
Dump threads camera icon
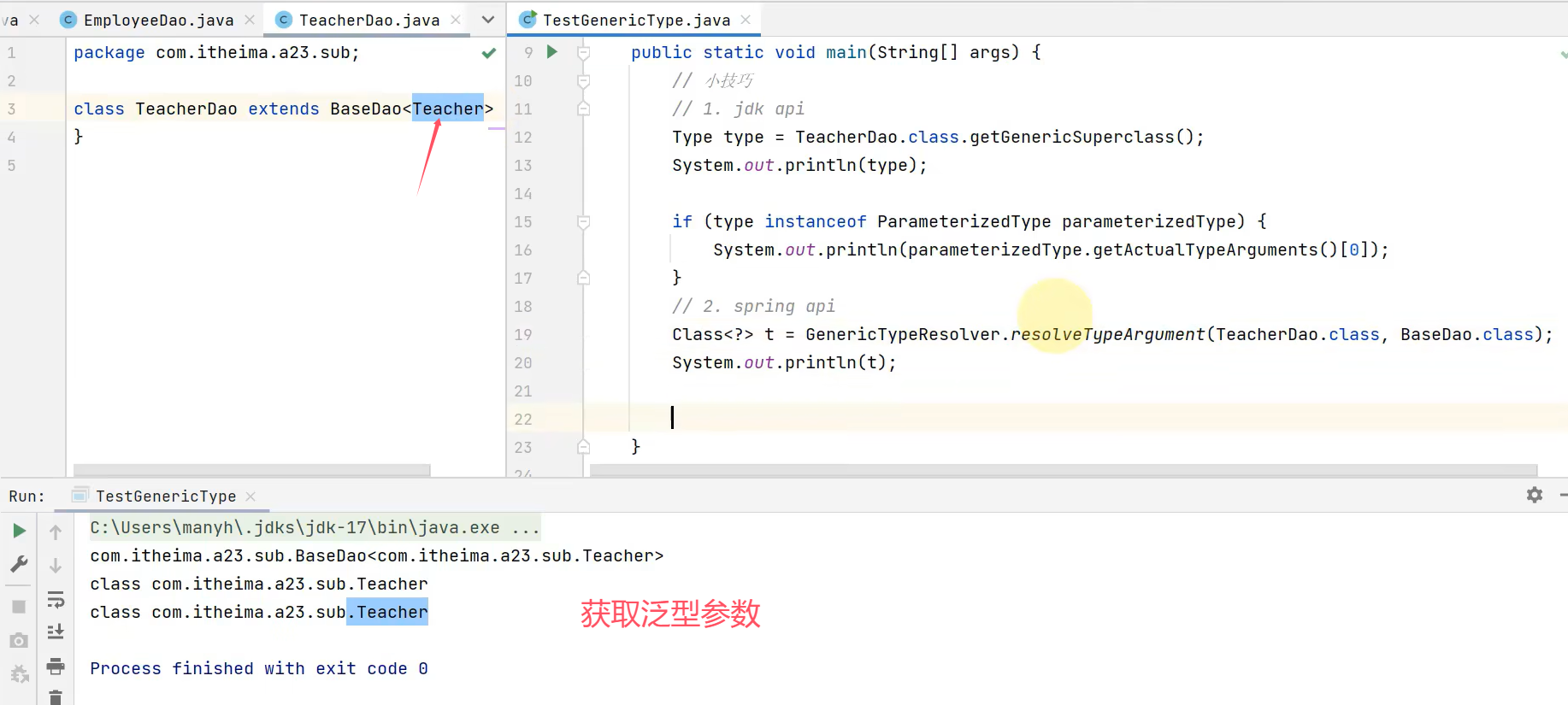click(x=19, y=640)
